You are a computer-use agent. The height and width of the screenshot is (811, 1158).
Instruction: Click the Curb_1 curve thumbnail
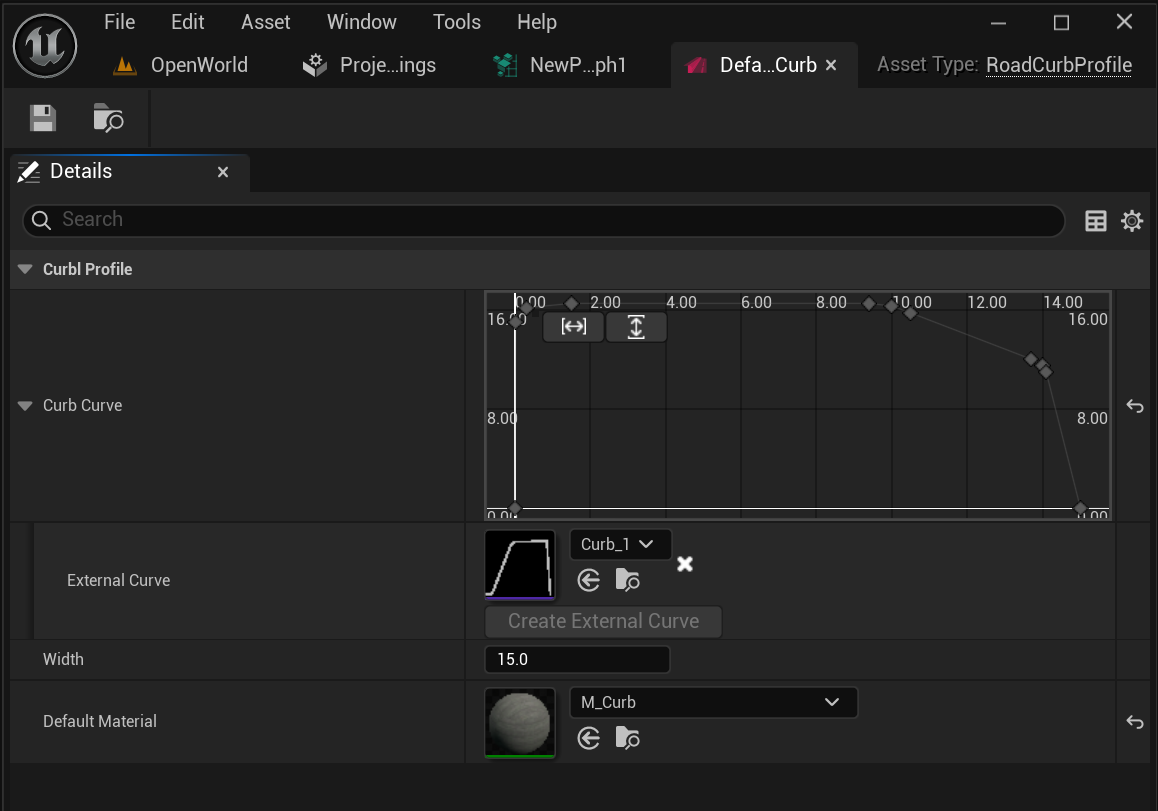pos(520,564)
